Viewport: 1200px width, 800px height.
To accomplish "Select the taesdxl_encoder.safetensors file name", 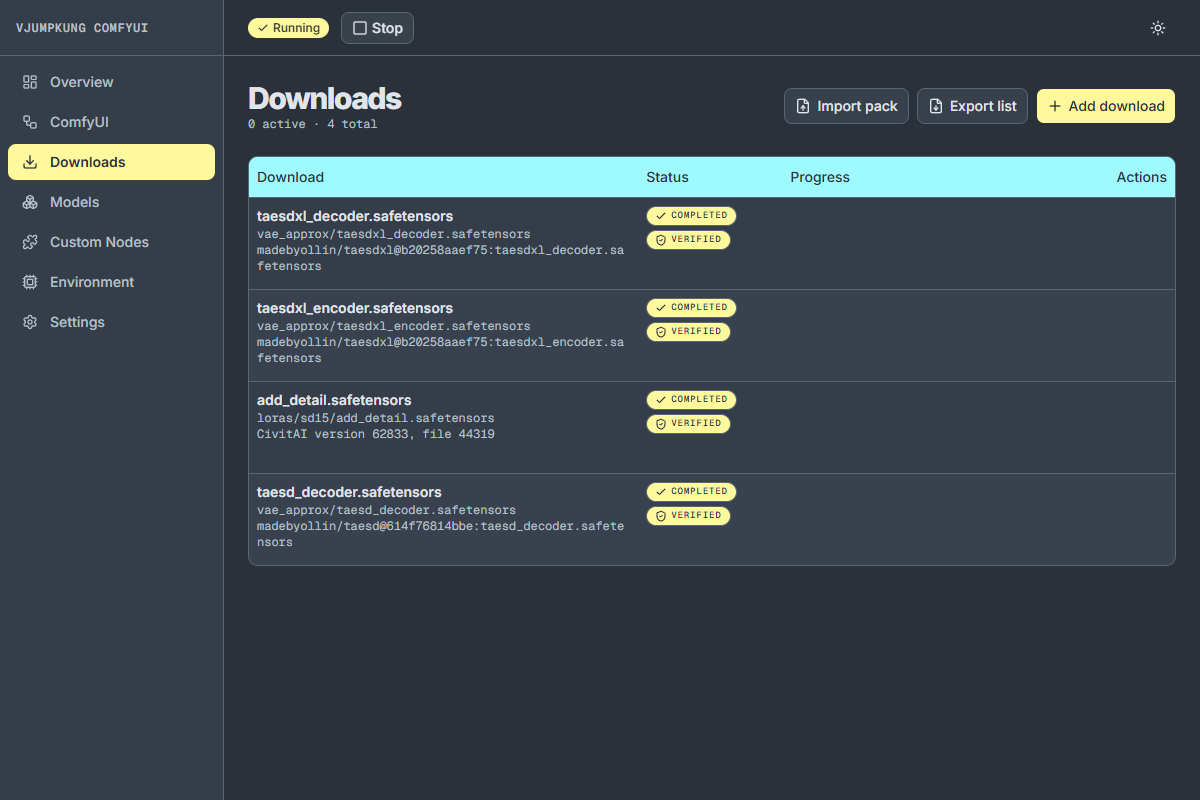I will coord(355,308).
